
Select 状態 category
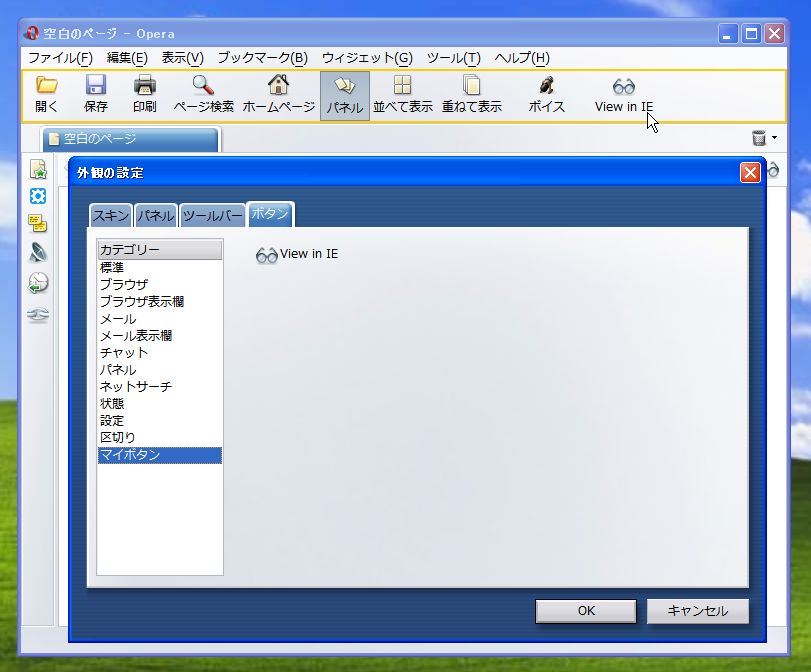click(160, 404)
